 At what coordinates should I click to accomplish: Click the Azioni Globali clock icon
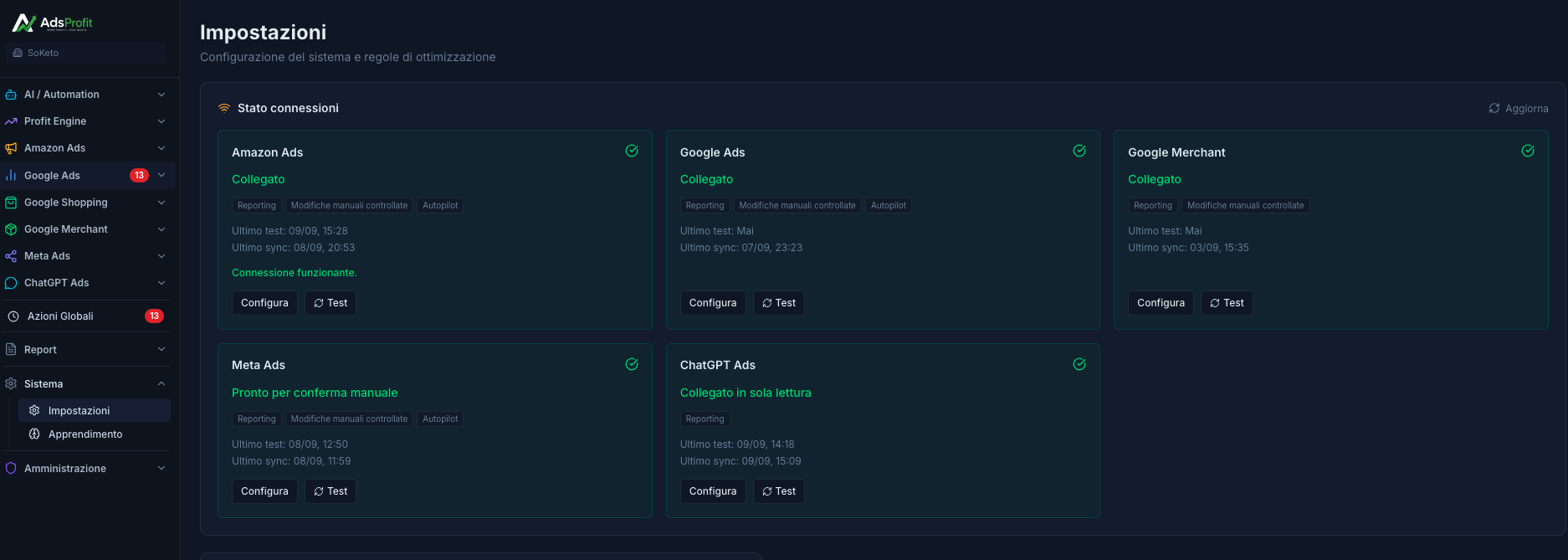coord(13,316)
